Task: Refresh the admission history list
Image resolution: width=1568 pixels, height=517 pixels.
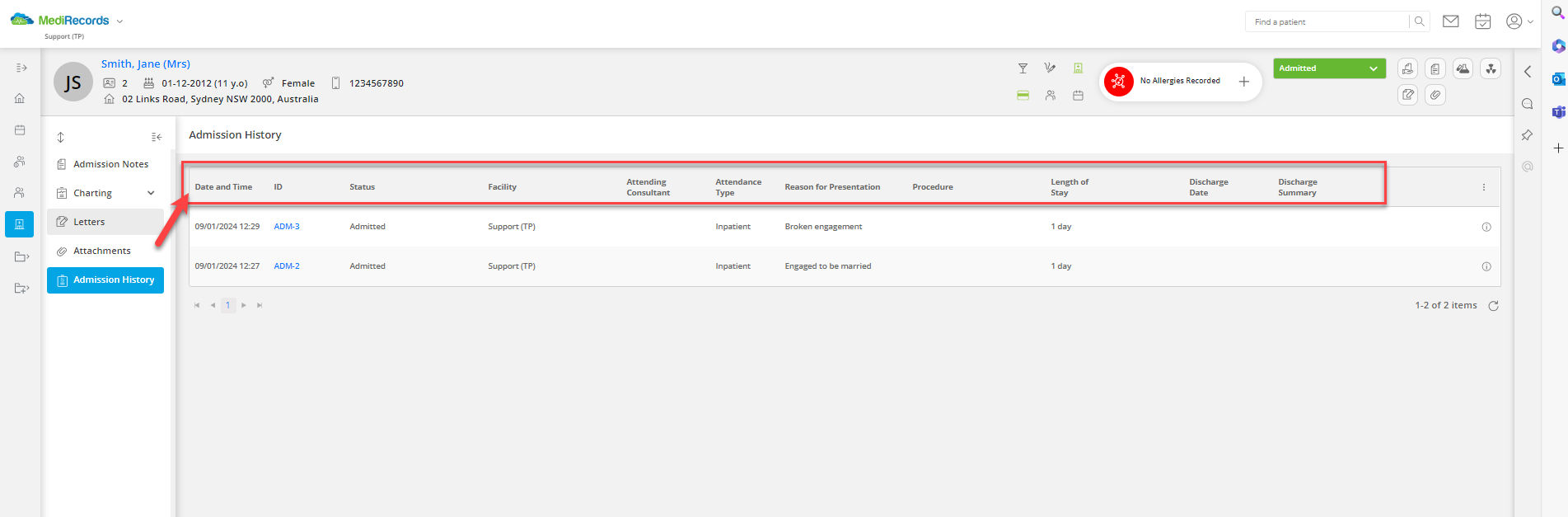Action: 1493,306
